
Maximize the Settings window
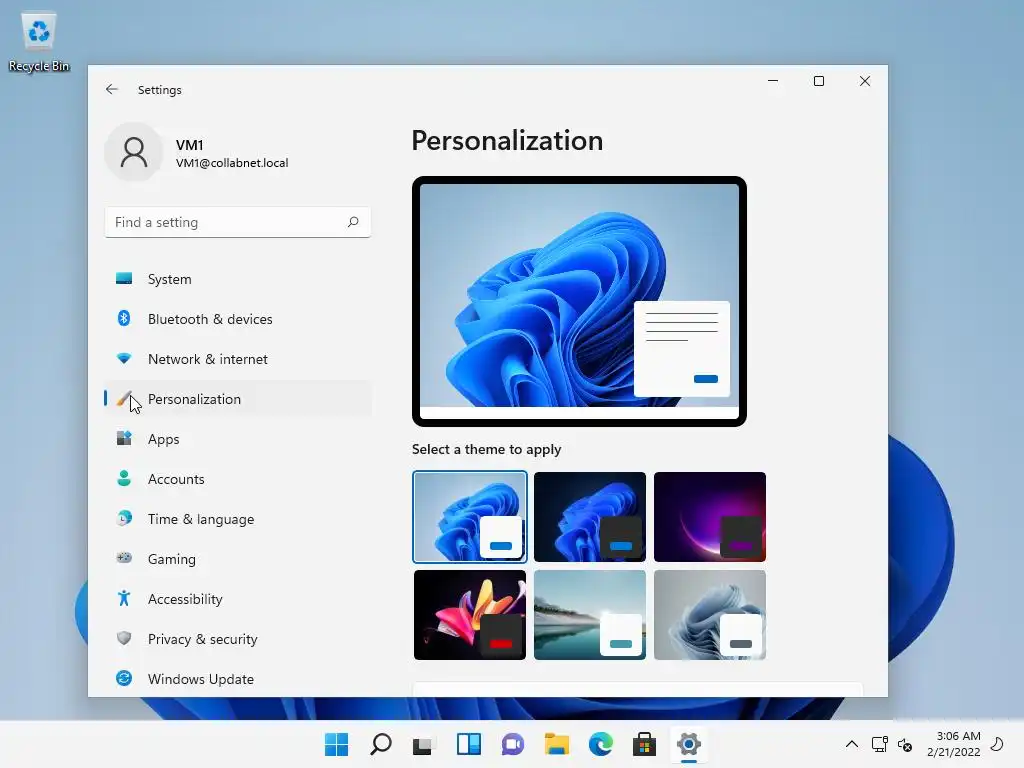(x=818, y=81)
